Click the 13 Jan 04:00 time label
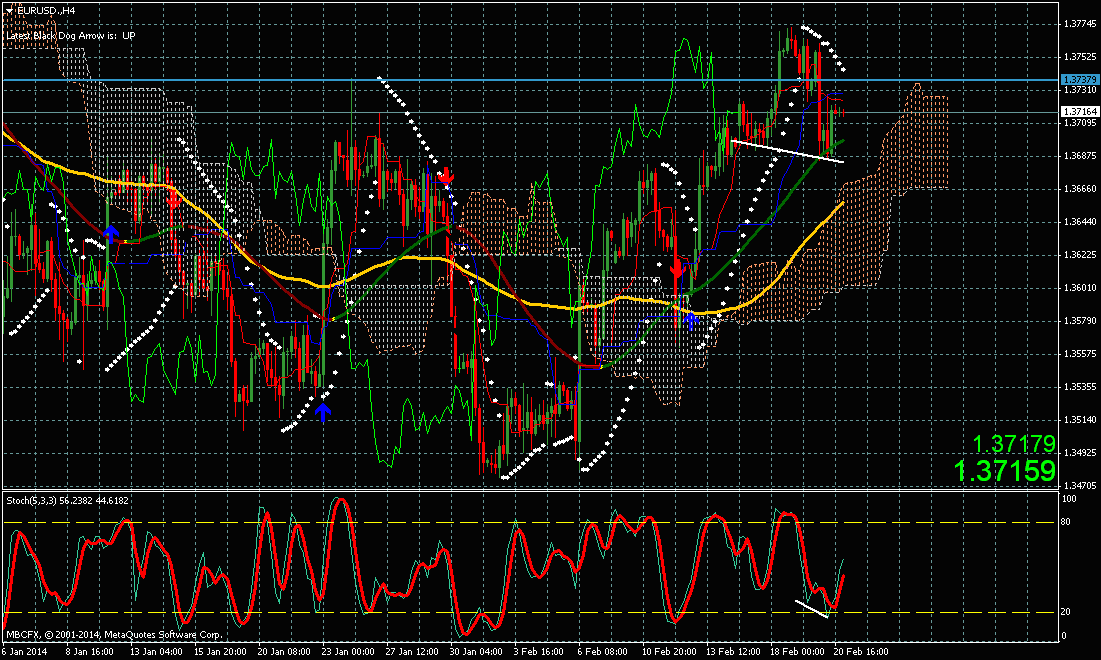 [x=155, y=652]
